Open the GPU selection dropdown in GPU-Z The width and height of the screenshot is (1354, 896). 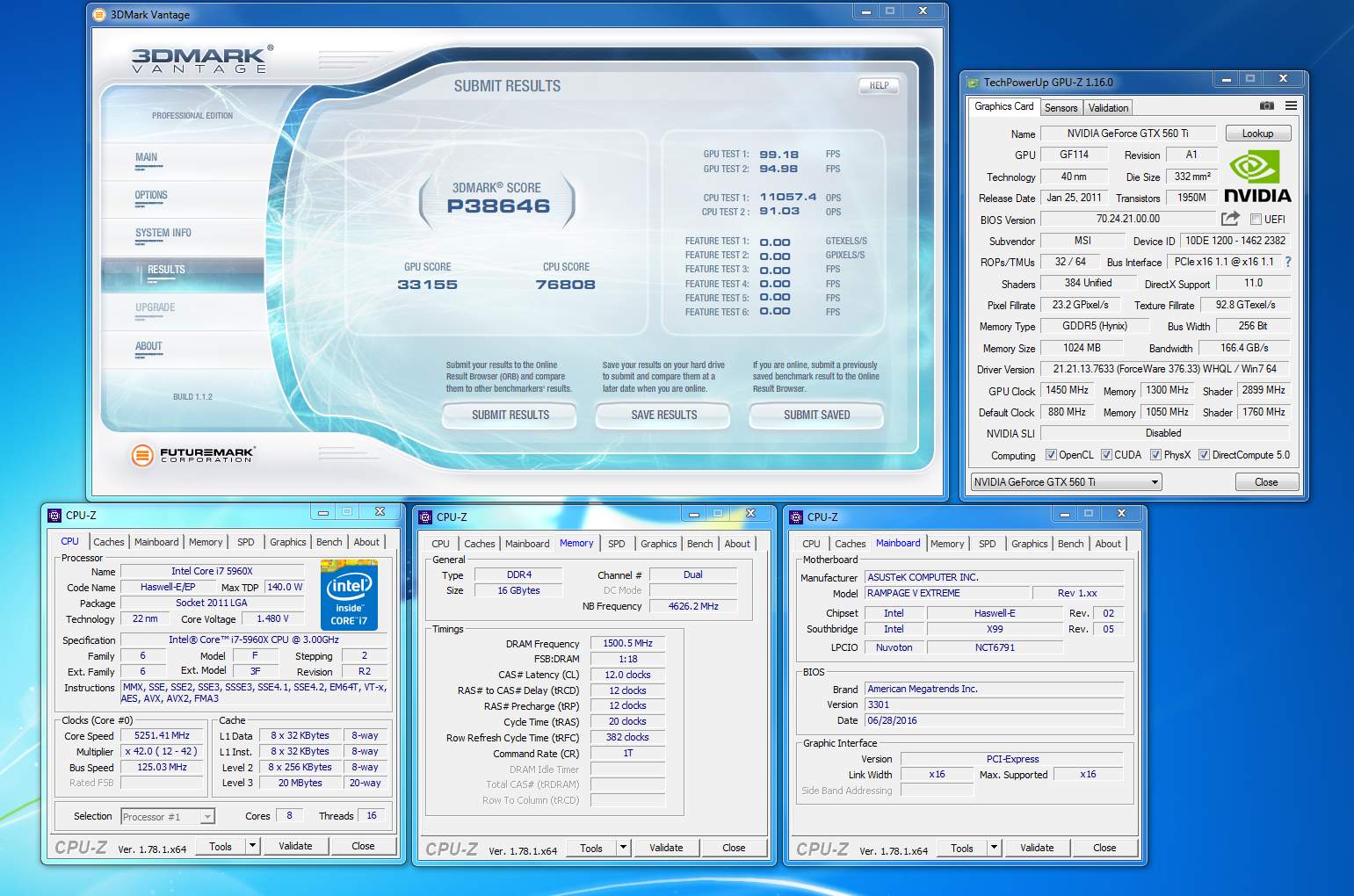coord(1066,481)
